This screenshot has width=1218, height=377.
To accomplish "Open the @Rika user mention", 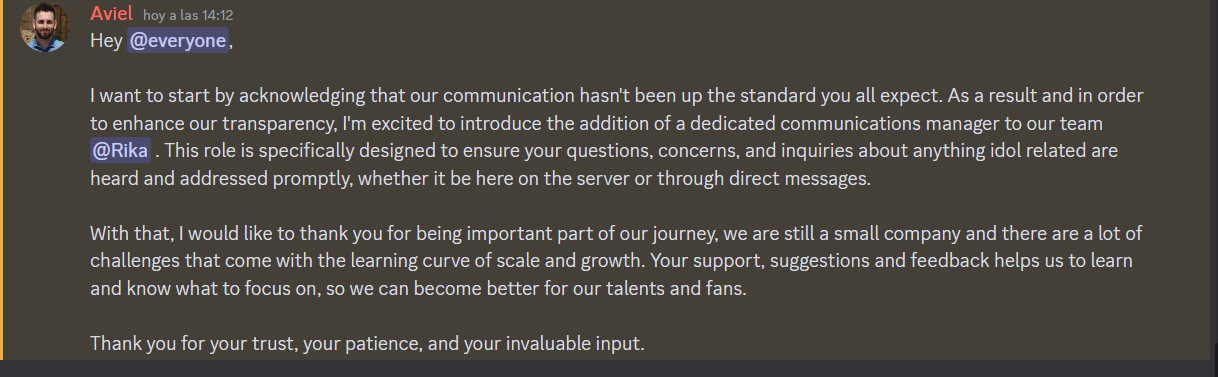I will point(121,151).
